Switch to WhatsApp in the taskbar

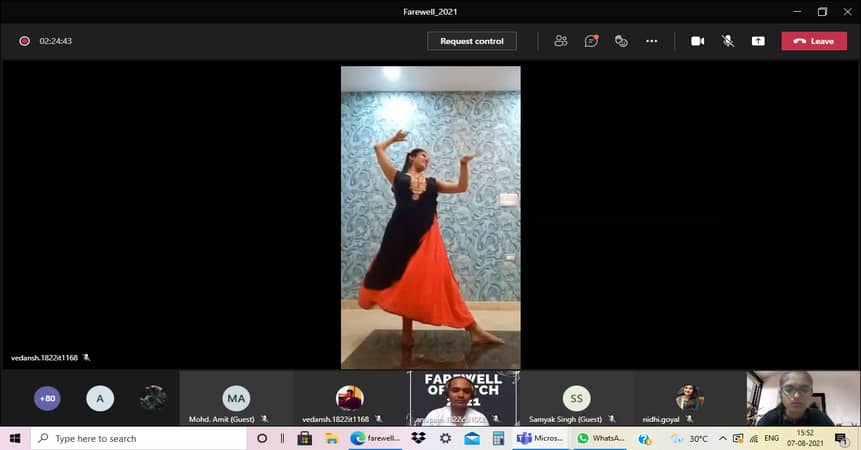pos(603,439)
